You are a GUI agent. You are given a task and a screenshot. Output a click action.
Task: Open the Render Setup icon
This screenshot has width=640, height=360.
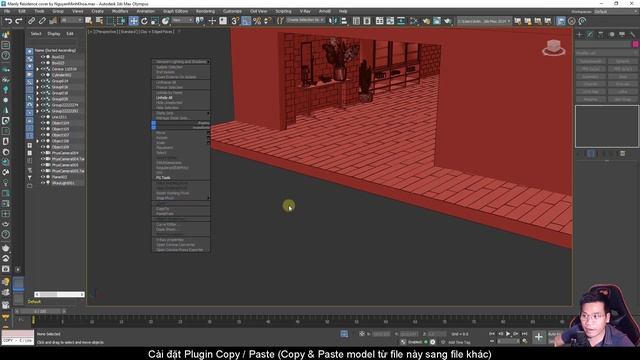click(x=426, y=21)
